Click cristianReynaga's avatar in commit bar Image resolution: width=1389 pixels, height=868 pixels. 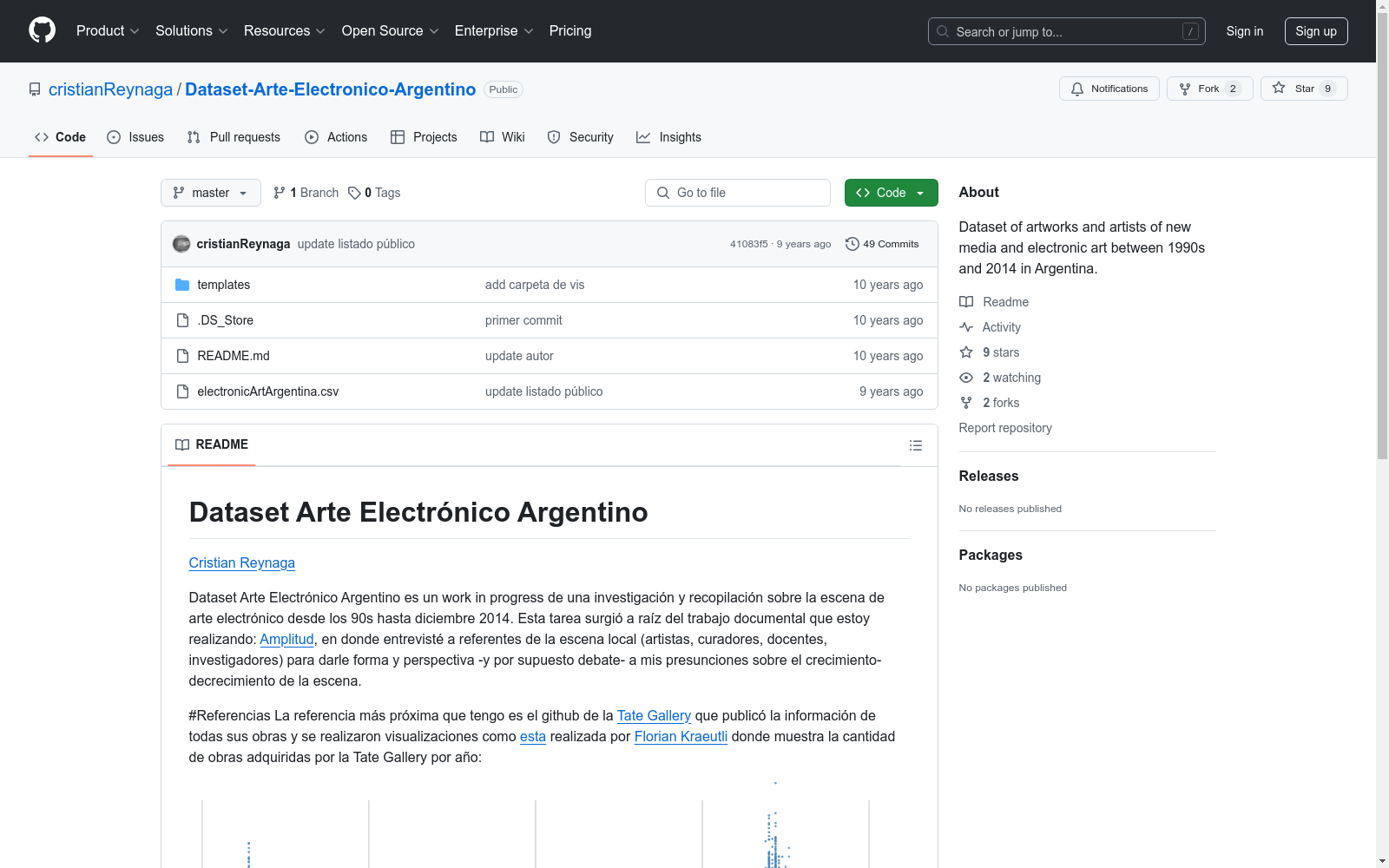[181, 244]
